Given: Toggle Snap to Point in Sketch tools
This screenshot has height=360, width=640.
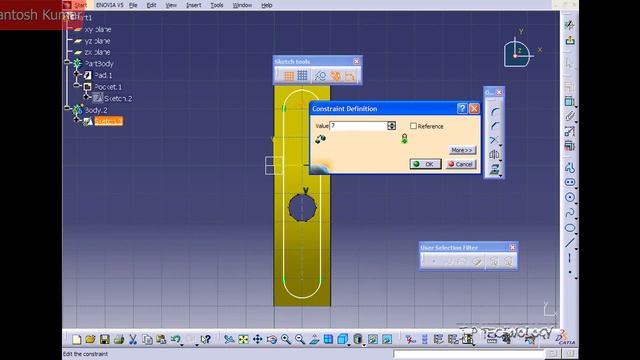Looking at the screenshot, I should point(302,76).
